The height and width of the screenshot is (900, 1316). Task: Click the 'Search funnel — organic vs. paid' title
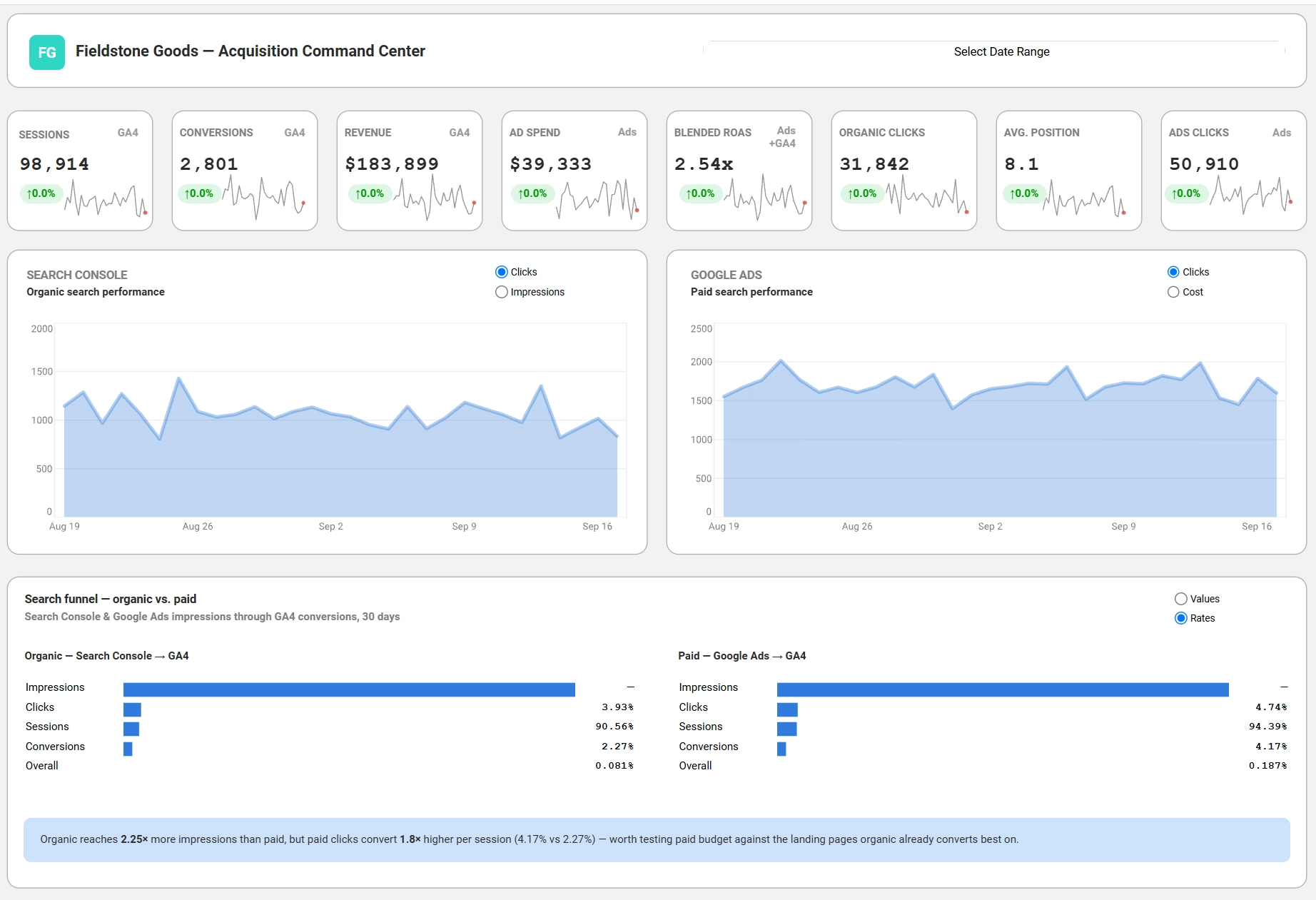click(111, 599)
